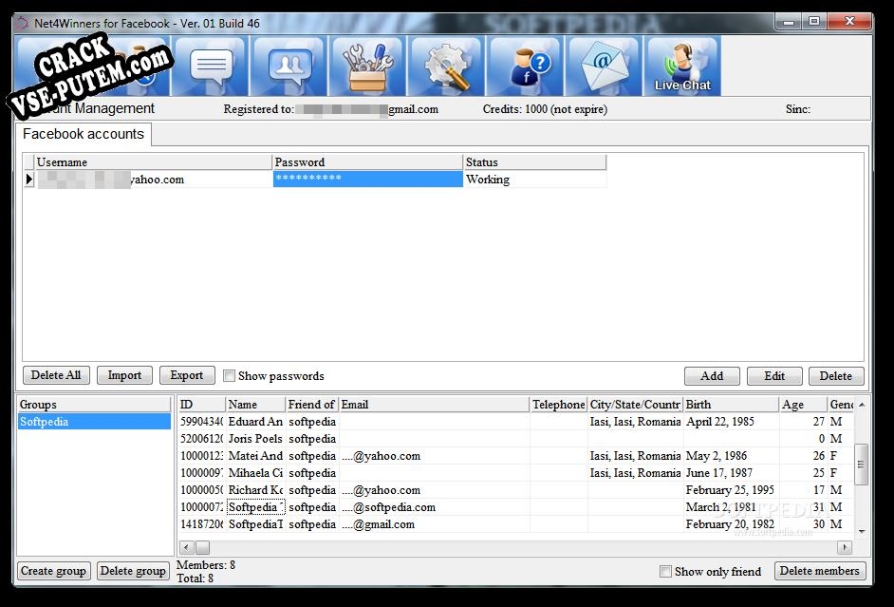Maximize the Net4Winners window
The image size is (894, 607).
[814, 22]
